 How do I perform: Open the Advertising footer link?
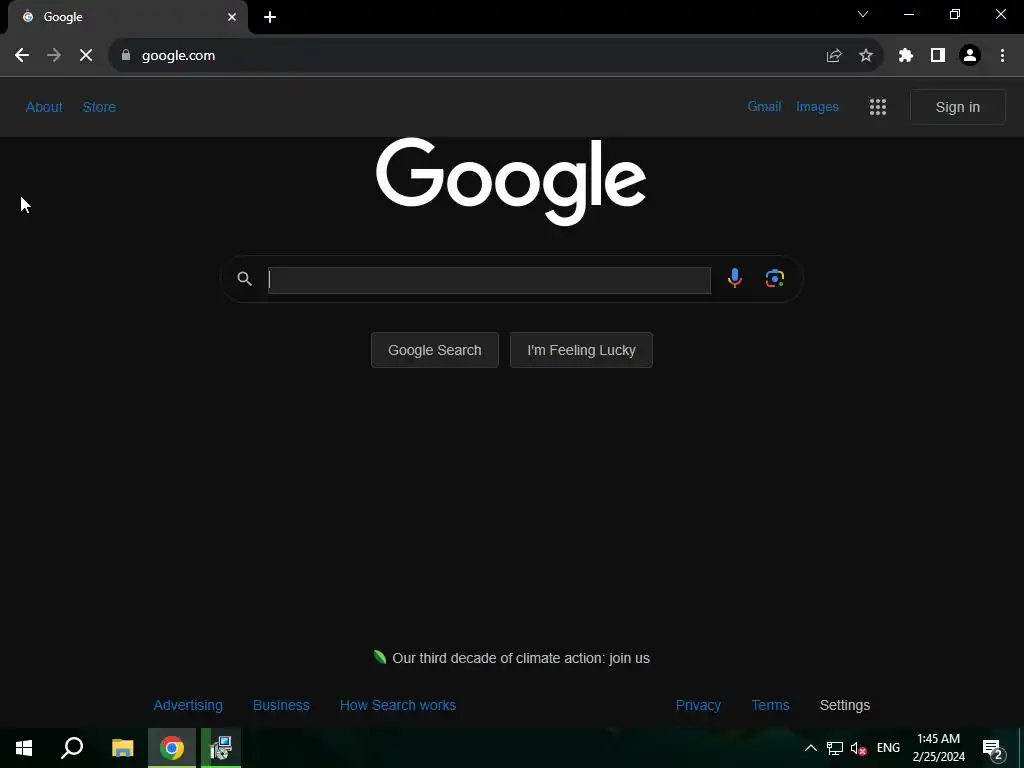click(x=188, y=705)
